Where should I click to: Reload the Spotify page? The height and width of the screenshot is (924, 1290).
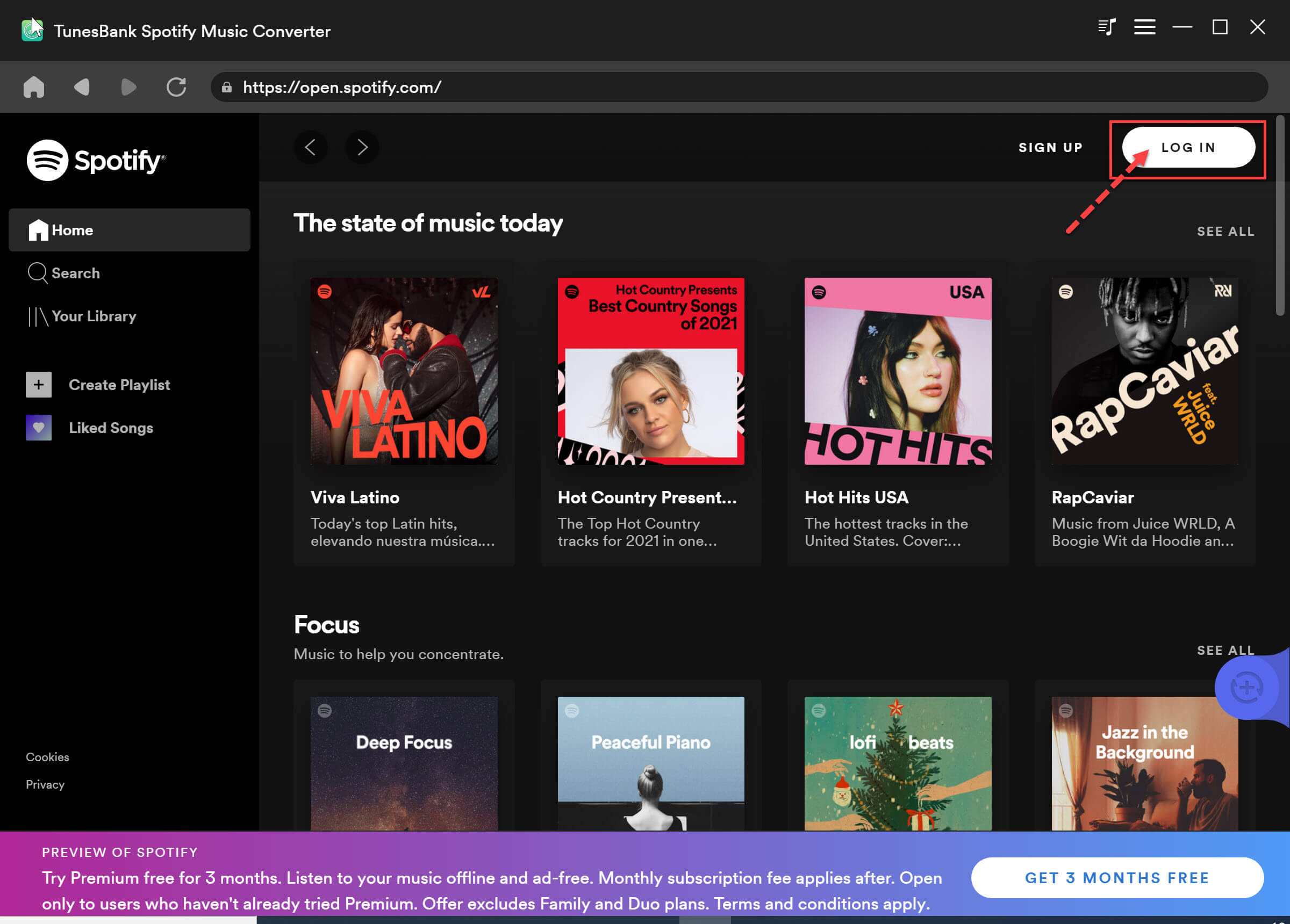(176, 86)
